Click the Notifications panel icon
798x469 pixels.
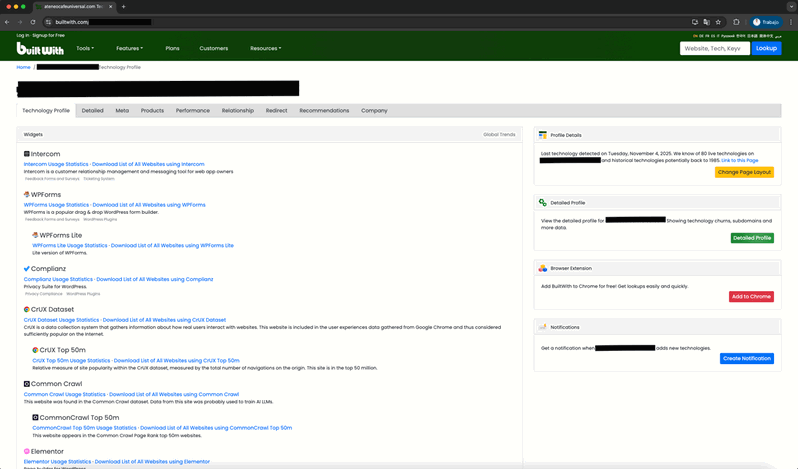(543, 327)
